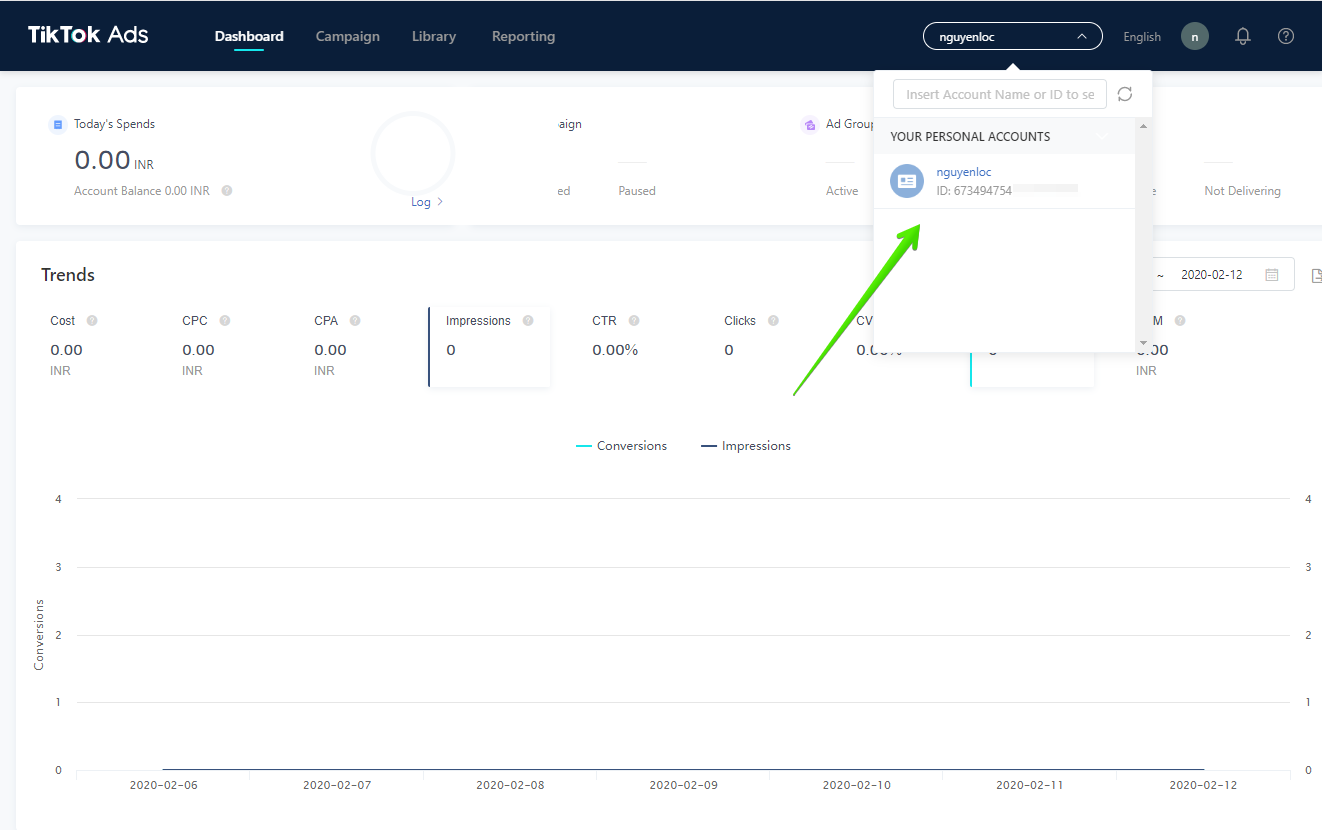Click the user avatar 'n' icon
Viewport: 1322px width, 830px height.
tap(1194, 36)
